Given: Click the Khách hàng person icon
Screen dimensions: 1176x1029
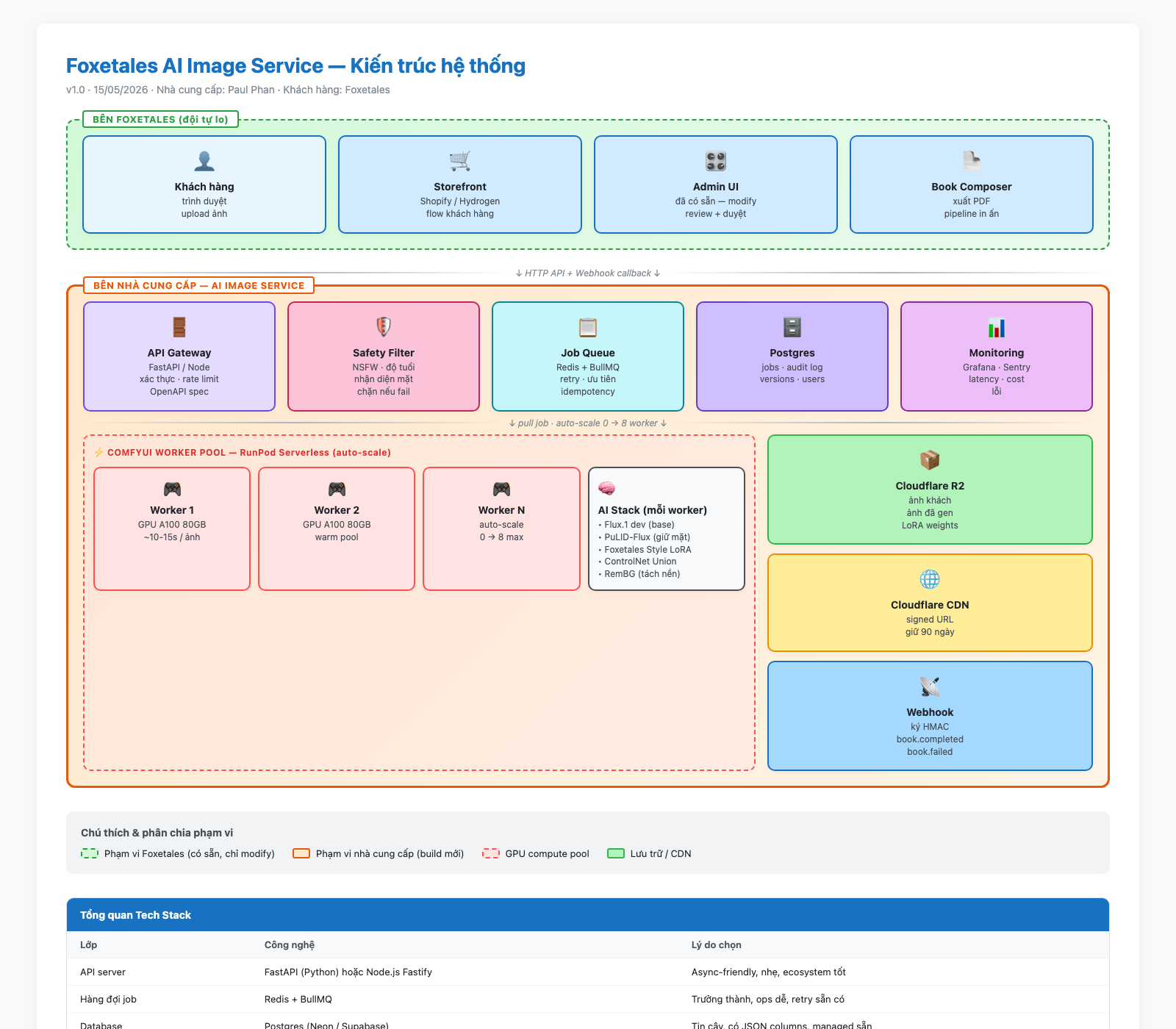Looking at the screenshot, I should coord(204,161).
